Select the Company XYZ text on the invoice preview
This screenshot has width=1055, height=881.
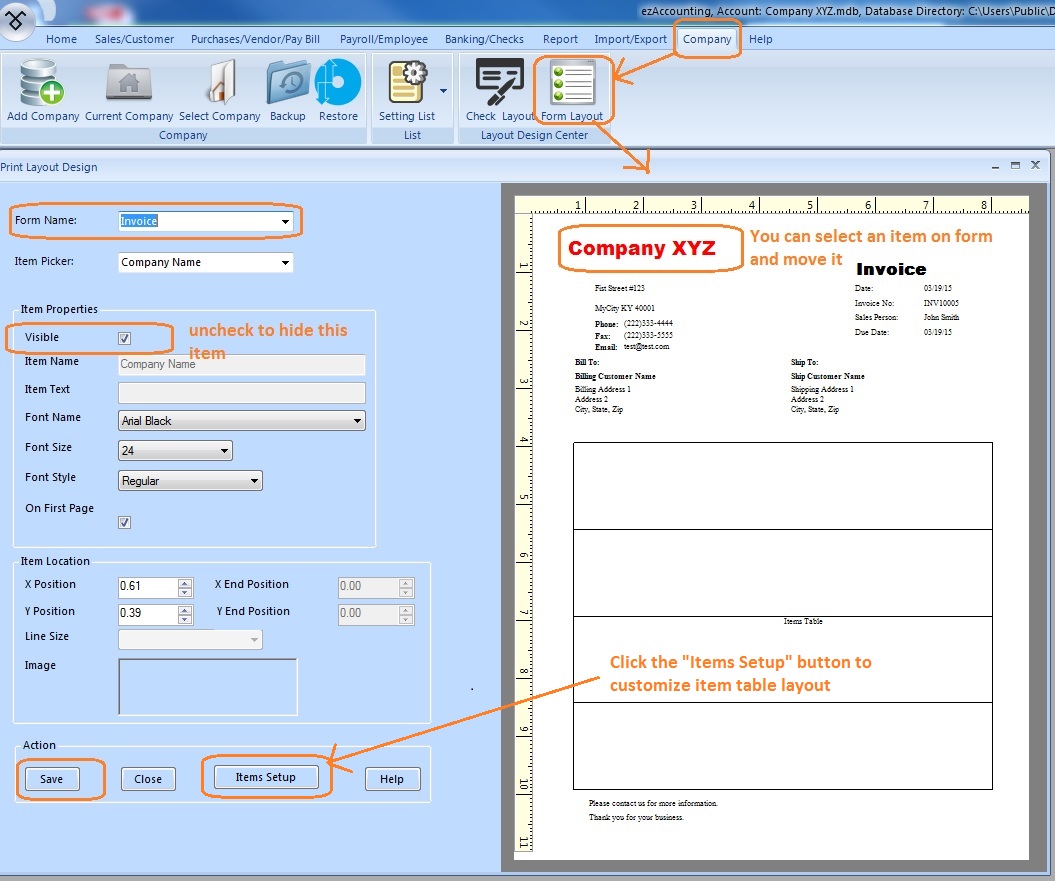point(641,249)
